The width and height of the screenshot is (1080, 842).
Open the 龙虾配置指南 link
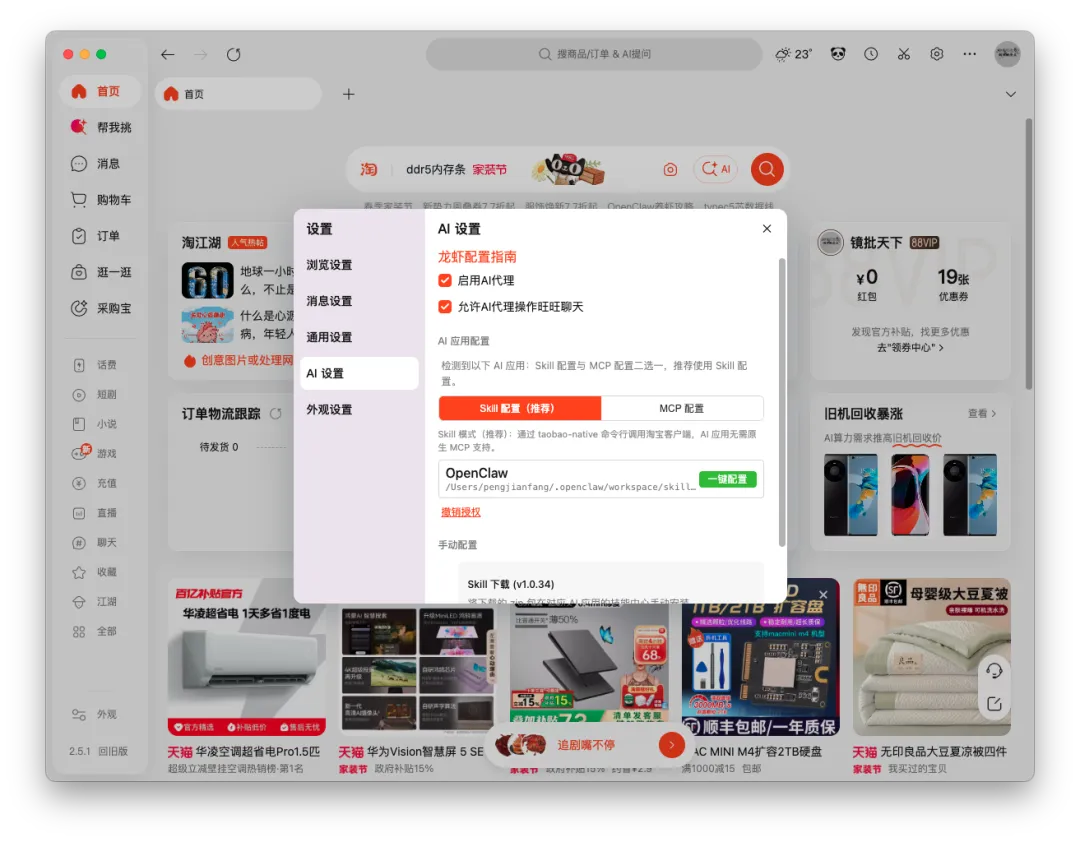pos(477,257)
